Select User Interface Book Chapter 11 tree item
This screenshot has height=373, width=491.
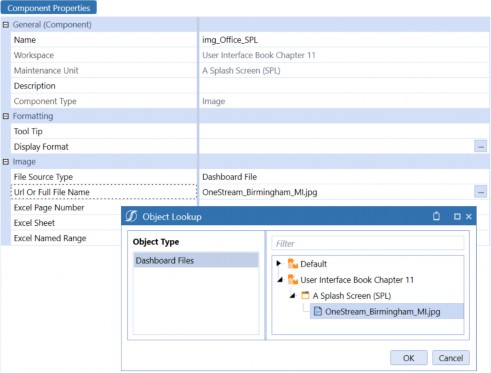357,280
